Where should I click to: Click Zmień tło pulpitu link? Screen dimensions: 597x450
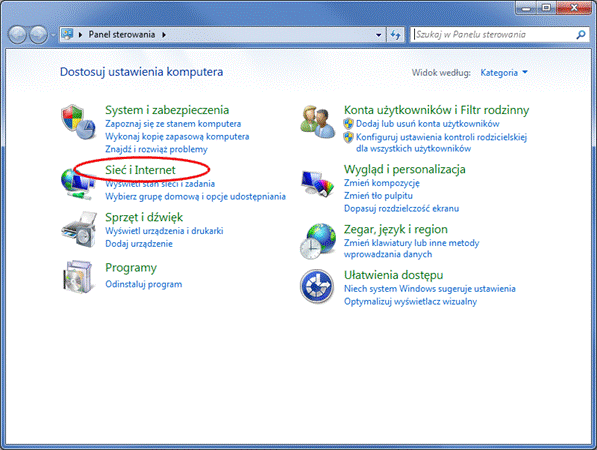click(x=378, y=196)
